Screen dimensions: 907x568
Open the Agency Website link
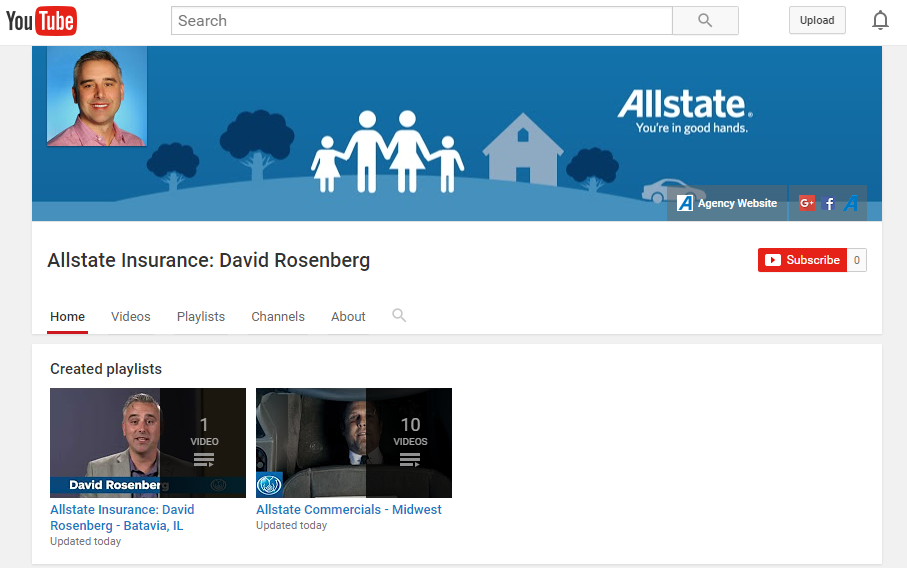coord(727,203)
